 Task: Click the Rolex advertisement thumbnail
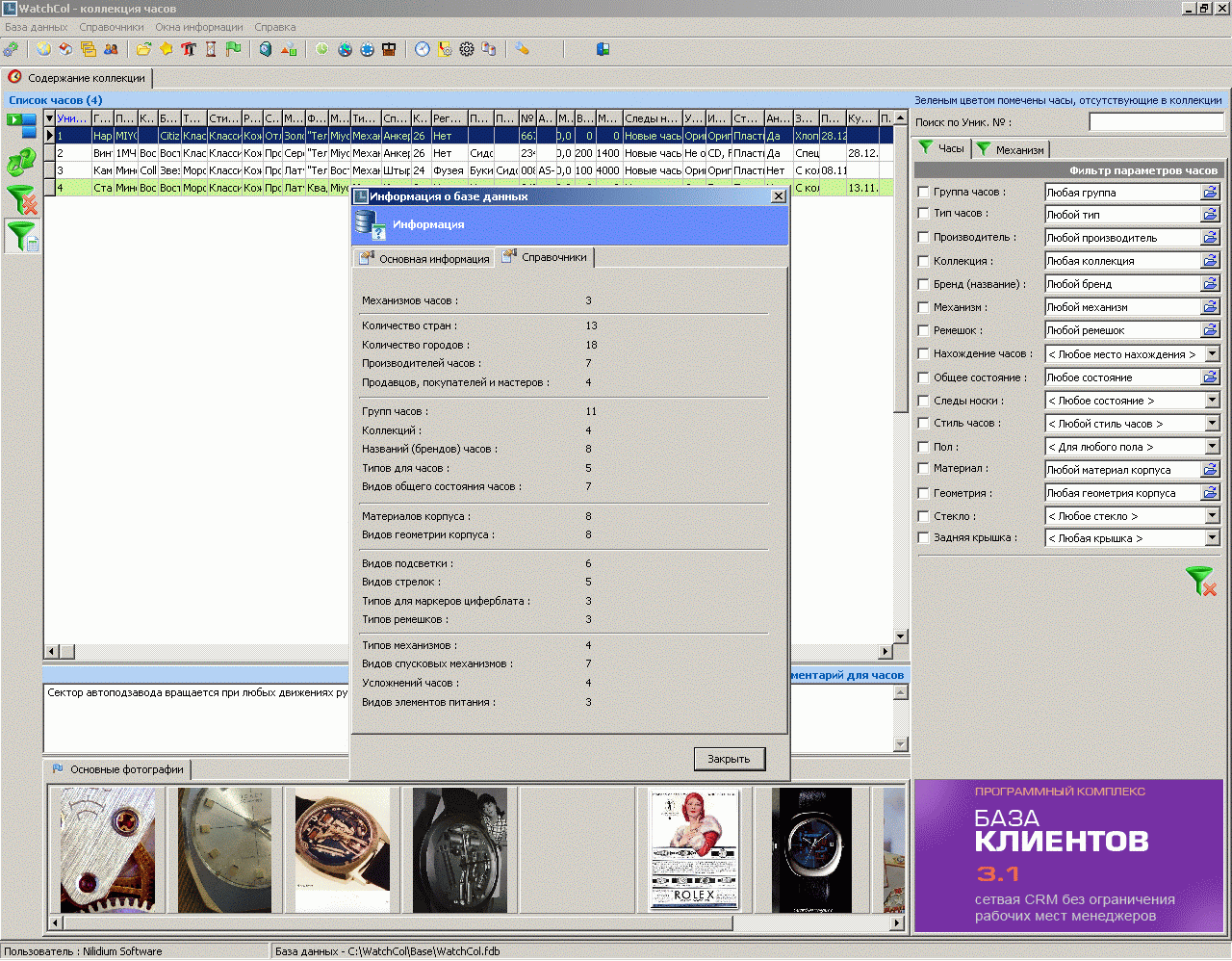point(694,850)
